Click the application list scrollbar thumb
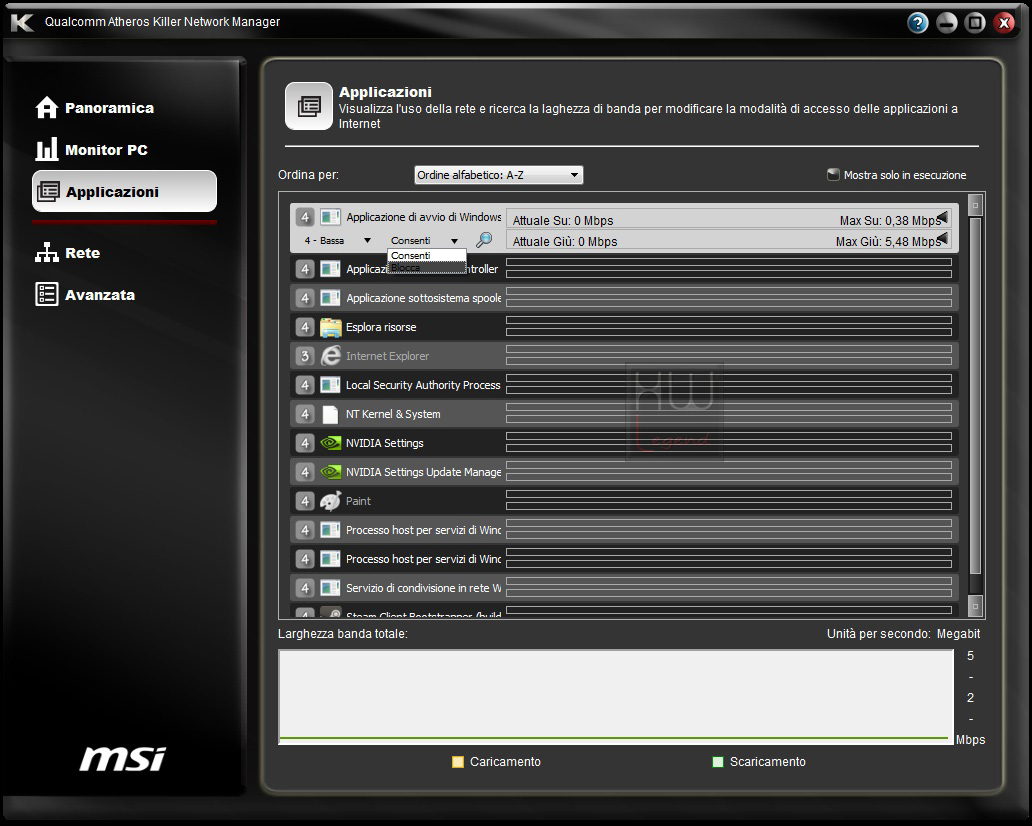The width and height of the screenshot is (1032, 826). pos(975,395)
